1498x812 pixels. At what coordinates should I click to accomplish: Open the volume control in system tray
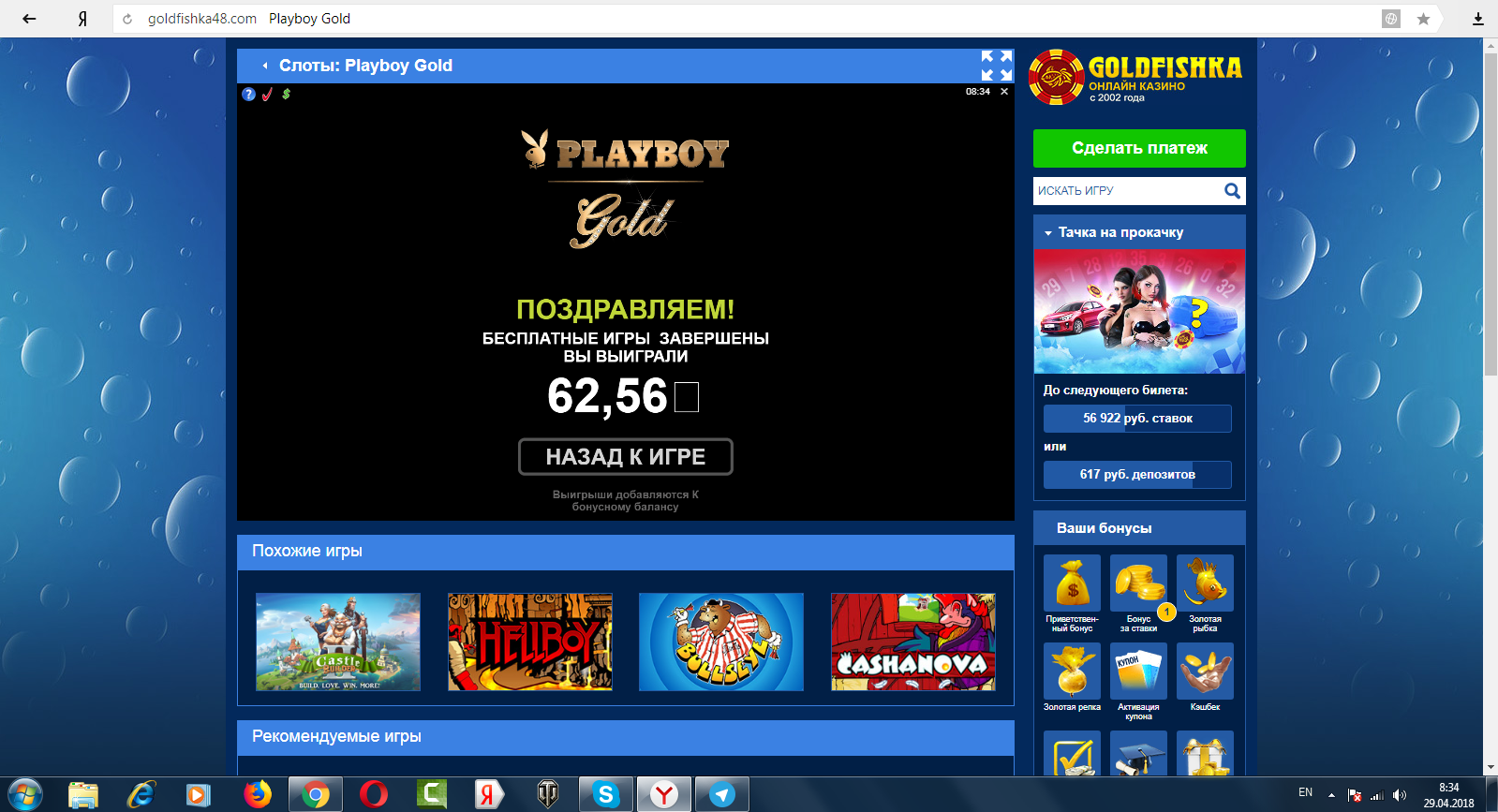coord(1400,795)
